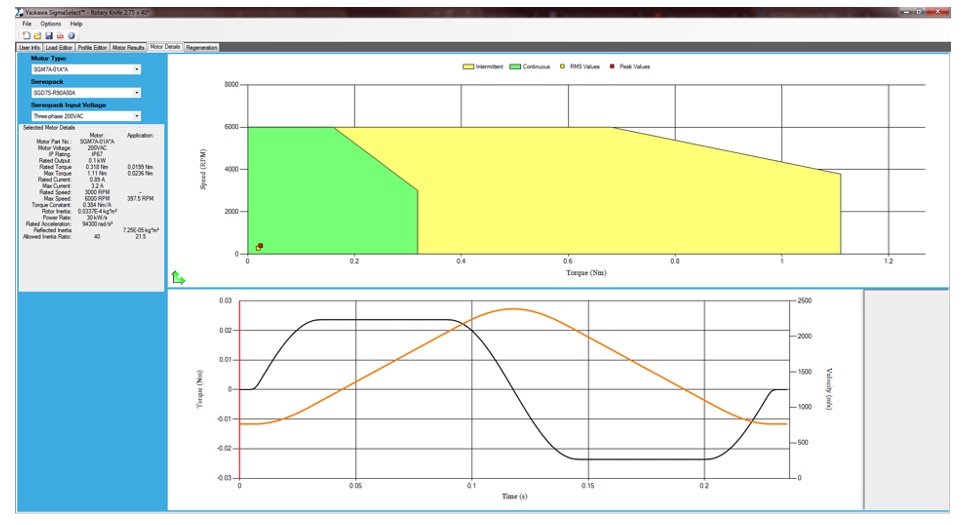Switch to the Motor Results tab
Image resolution: width=966 pixels, height=525 pixels.
pos(128,47)
